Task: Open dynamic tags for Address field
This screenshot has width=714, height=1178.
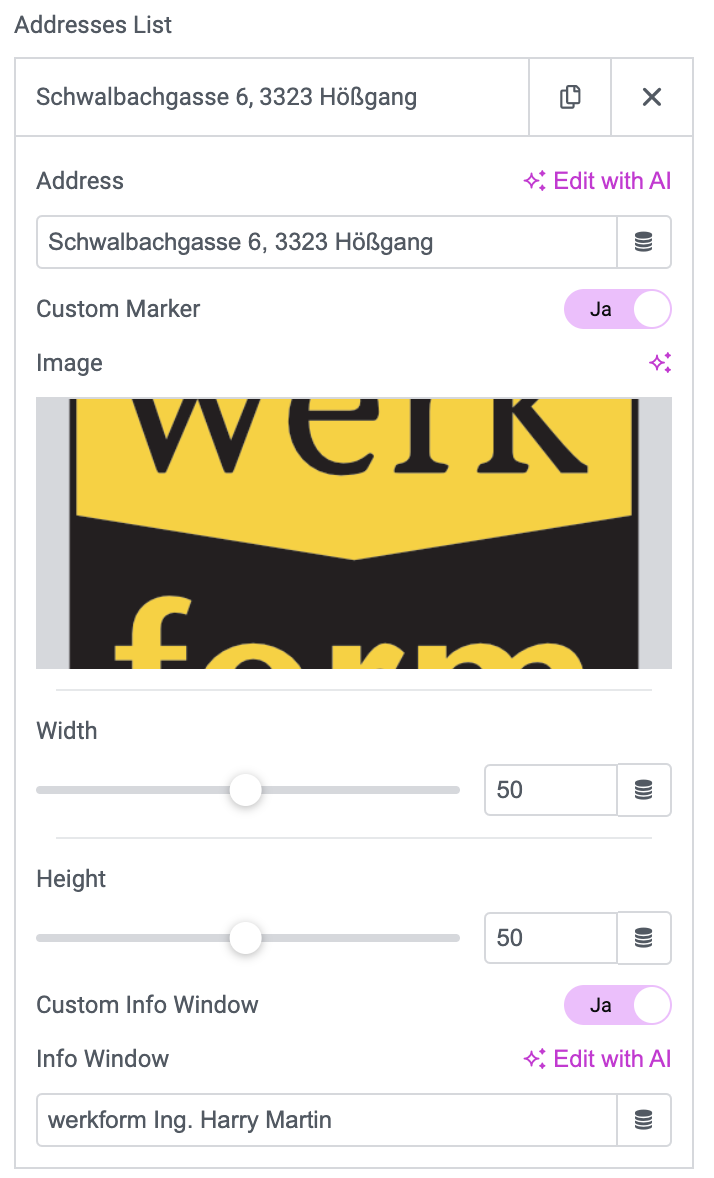Action: [644, 242]
